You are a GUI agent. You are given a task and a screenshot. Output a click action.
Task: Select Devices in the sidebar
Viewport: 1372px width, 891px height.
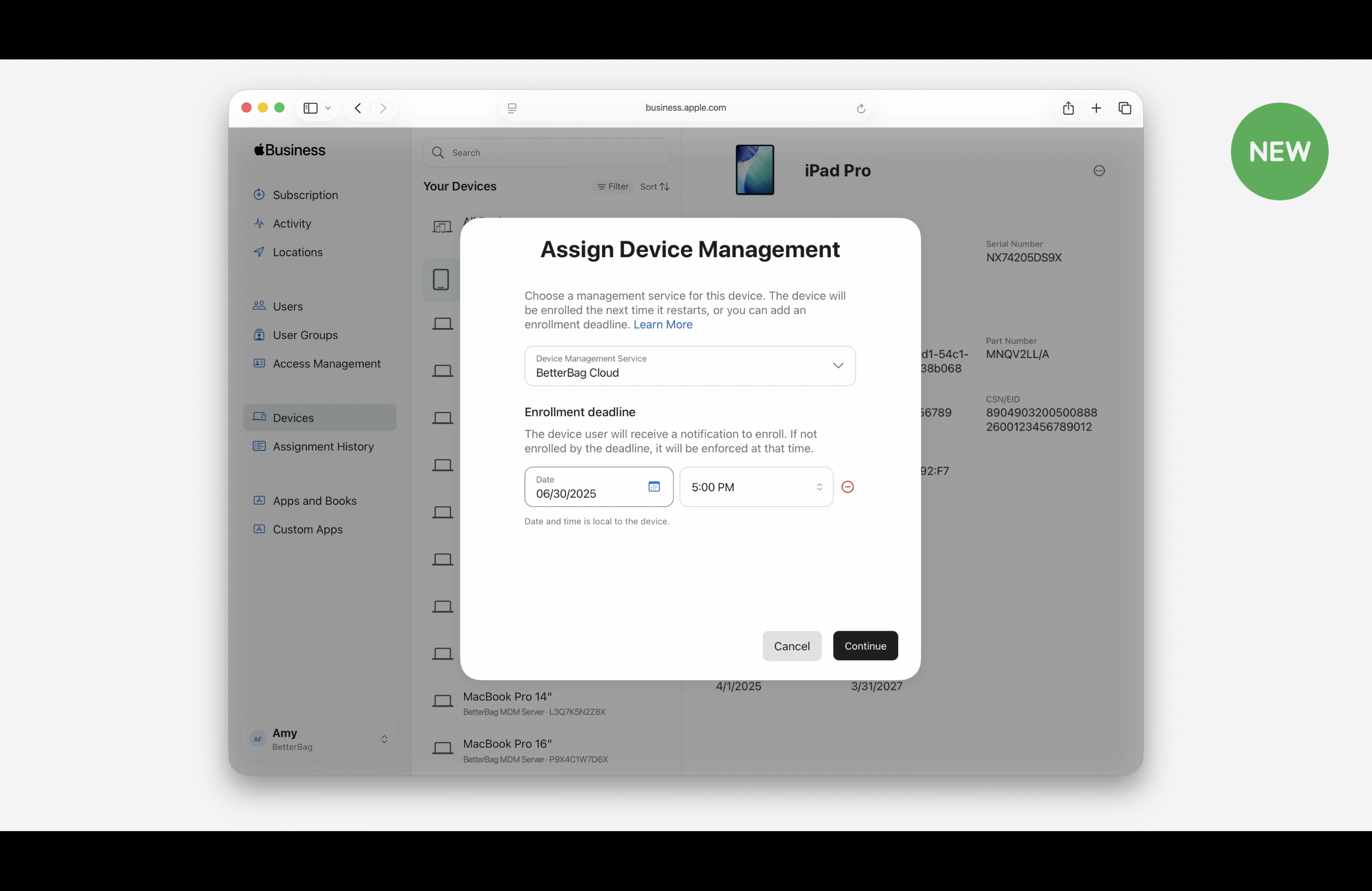(320, 418)
